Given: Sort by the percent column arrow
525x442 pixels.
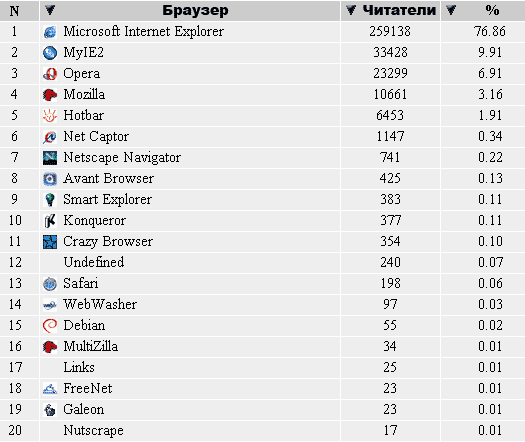Looking at the screenshot, I should [451, 10].
